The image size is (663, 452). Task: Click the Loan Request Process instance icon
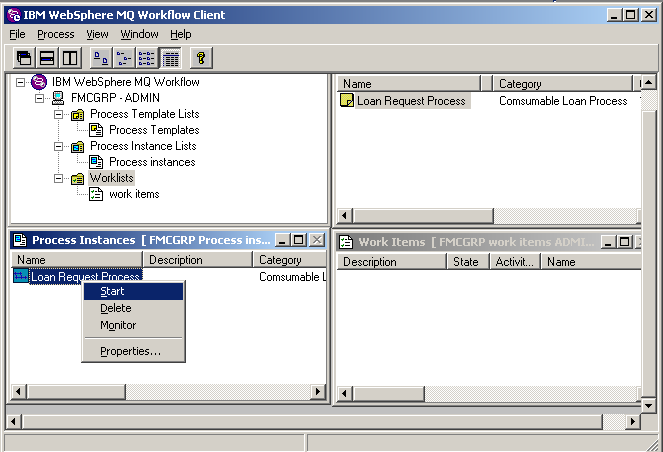[x=21, y=276]
